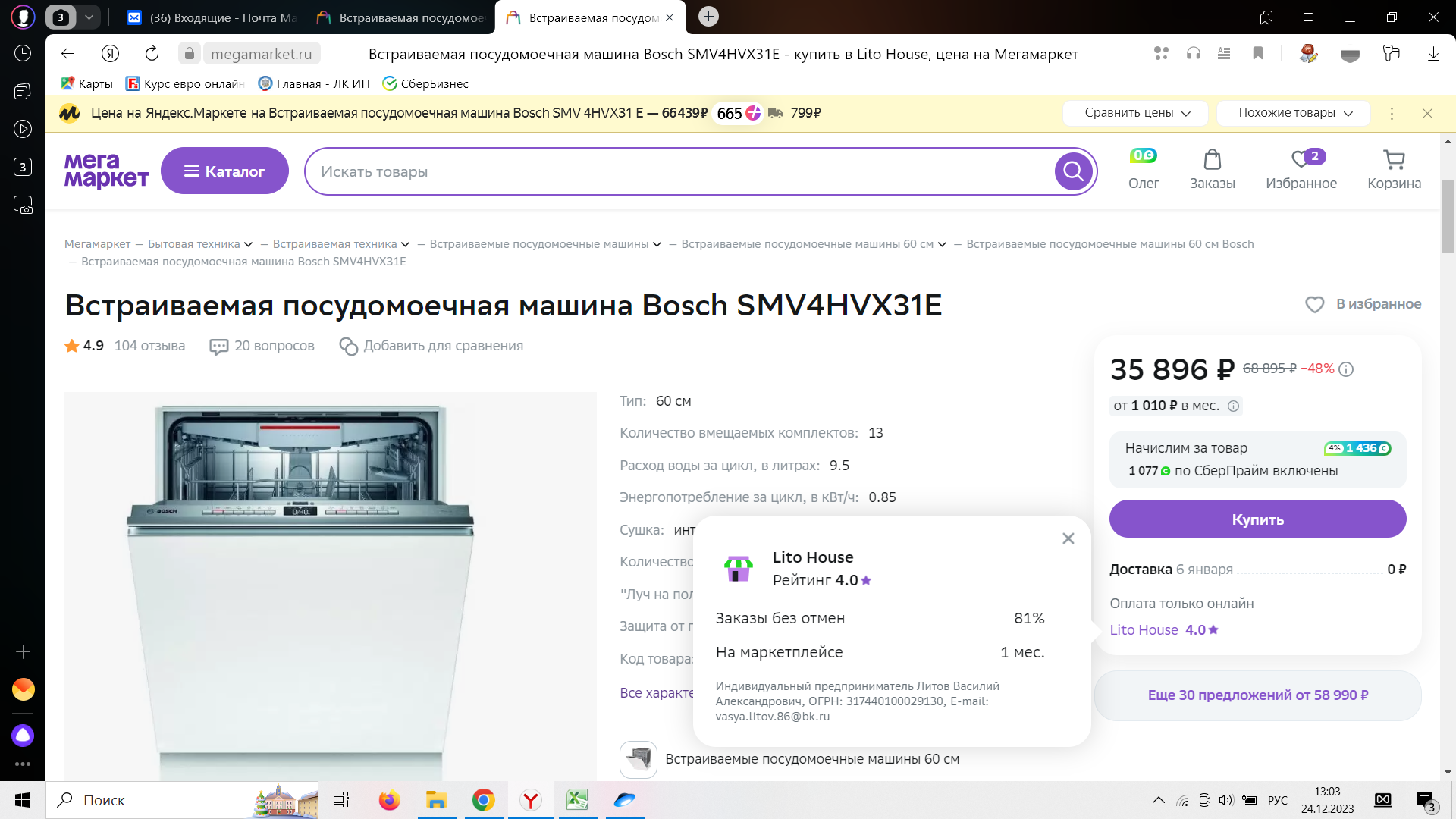
Task: Open the screenshot tool in sidebar
Action: (23, 206)
